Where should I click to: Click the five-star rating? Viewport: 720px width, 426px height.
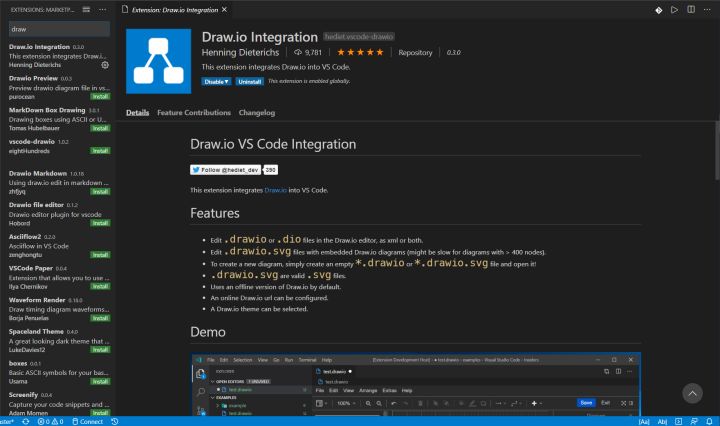coord(360,52)
